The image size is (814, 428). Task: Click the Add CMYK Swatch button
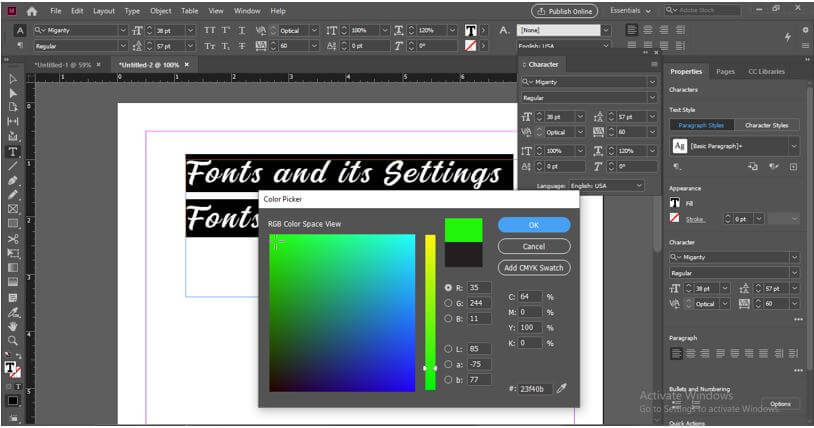click(x=533, y=268)
